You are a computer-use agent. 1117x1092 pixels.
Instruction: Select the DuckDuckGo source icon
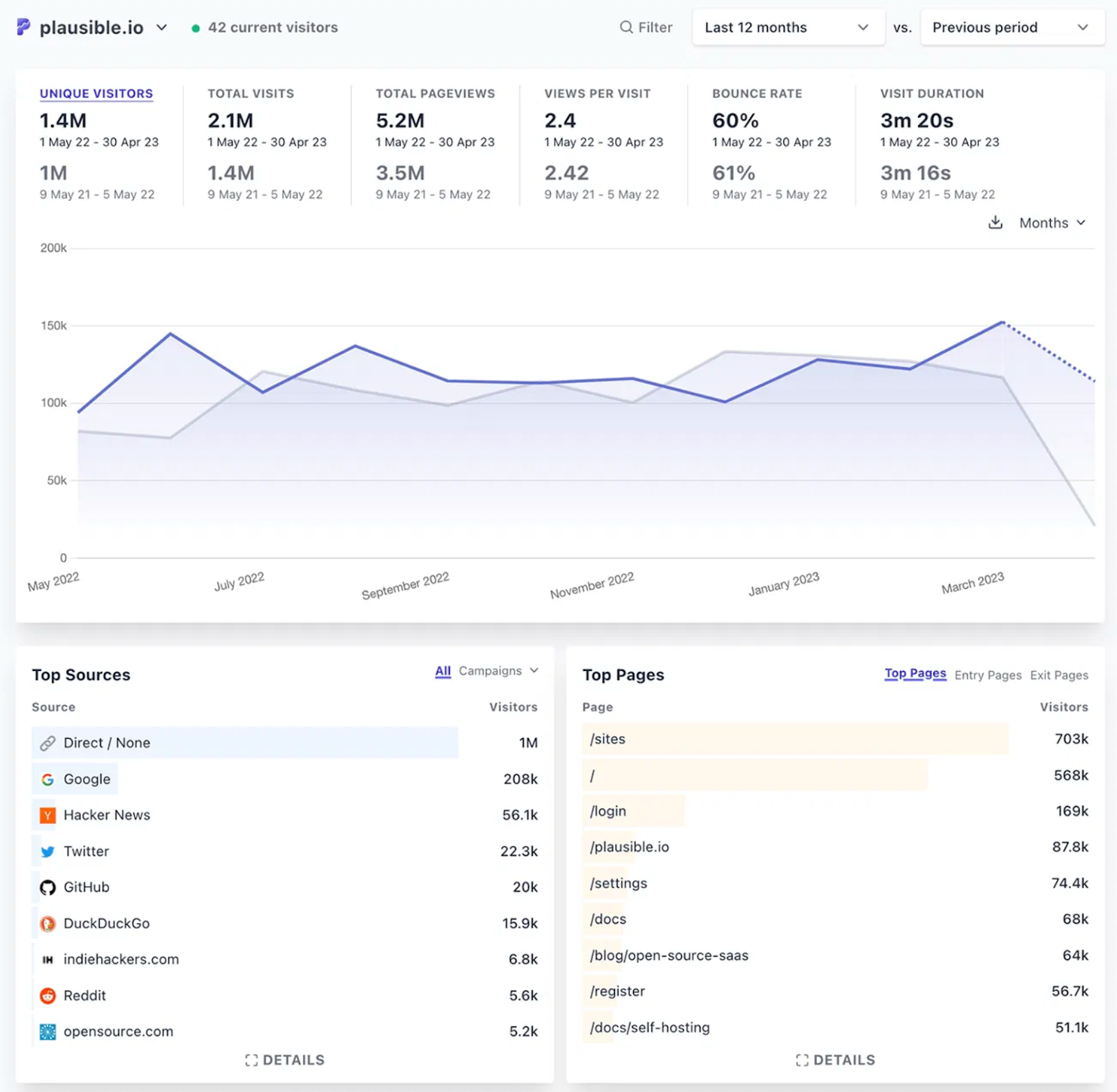[47, 923]
